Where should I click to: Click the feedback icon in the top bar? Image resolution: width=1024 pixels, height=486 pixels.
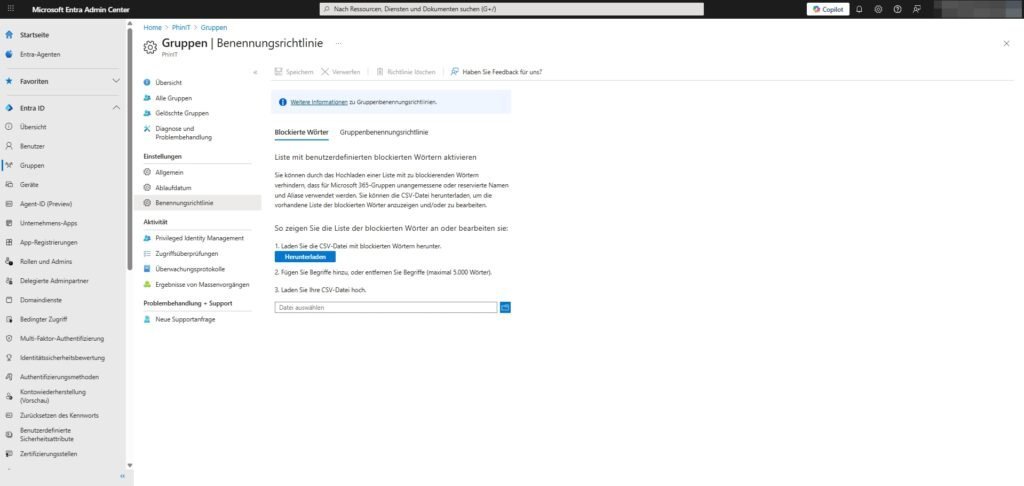(x=916, y=9)
